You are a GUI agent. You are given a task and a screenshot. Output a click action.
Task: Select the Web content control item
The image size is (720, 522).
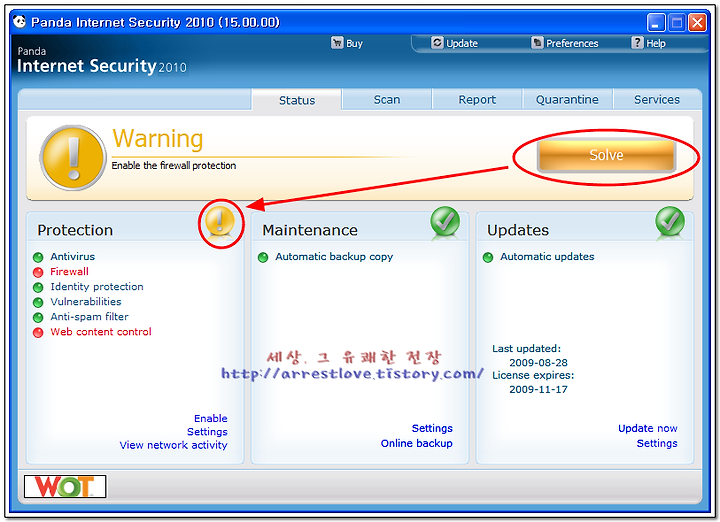(101, 331)
